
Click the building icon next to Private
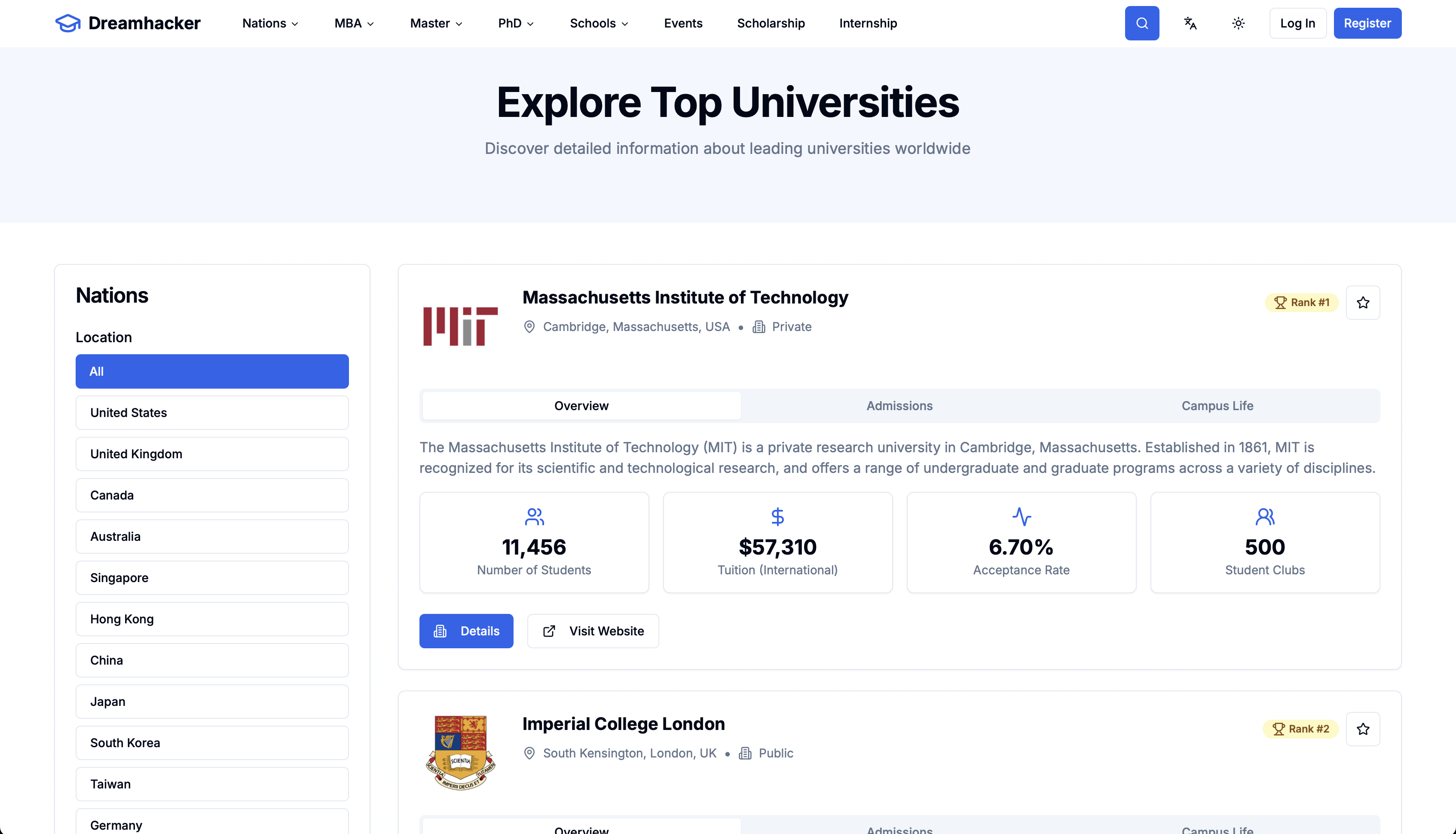(x=759, y=326)
